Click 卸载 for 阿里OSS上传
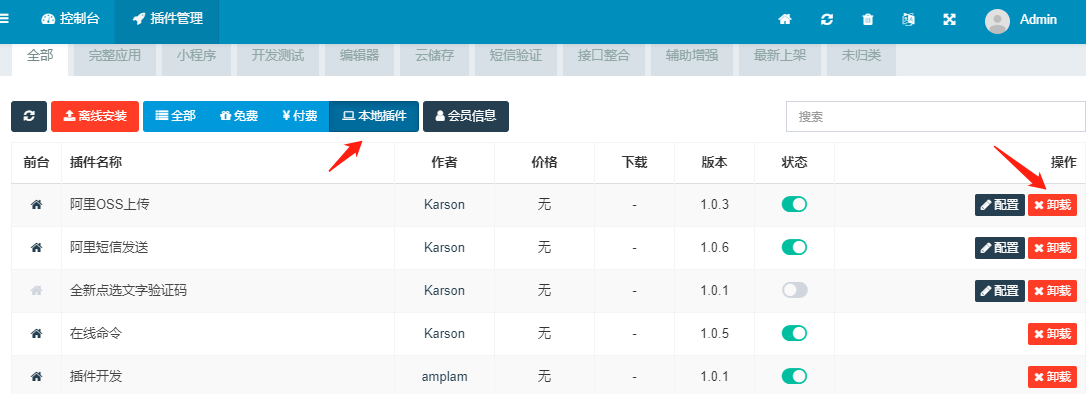 click(1052, 205)
